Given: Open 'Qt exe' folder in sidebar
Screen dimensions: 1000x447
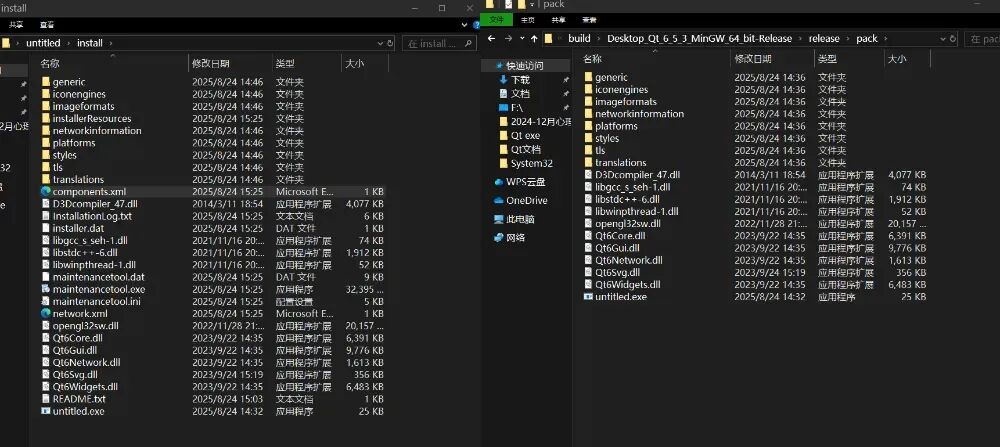Looking at the screenshot, I should point(526,135).
